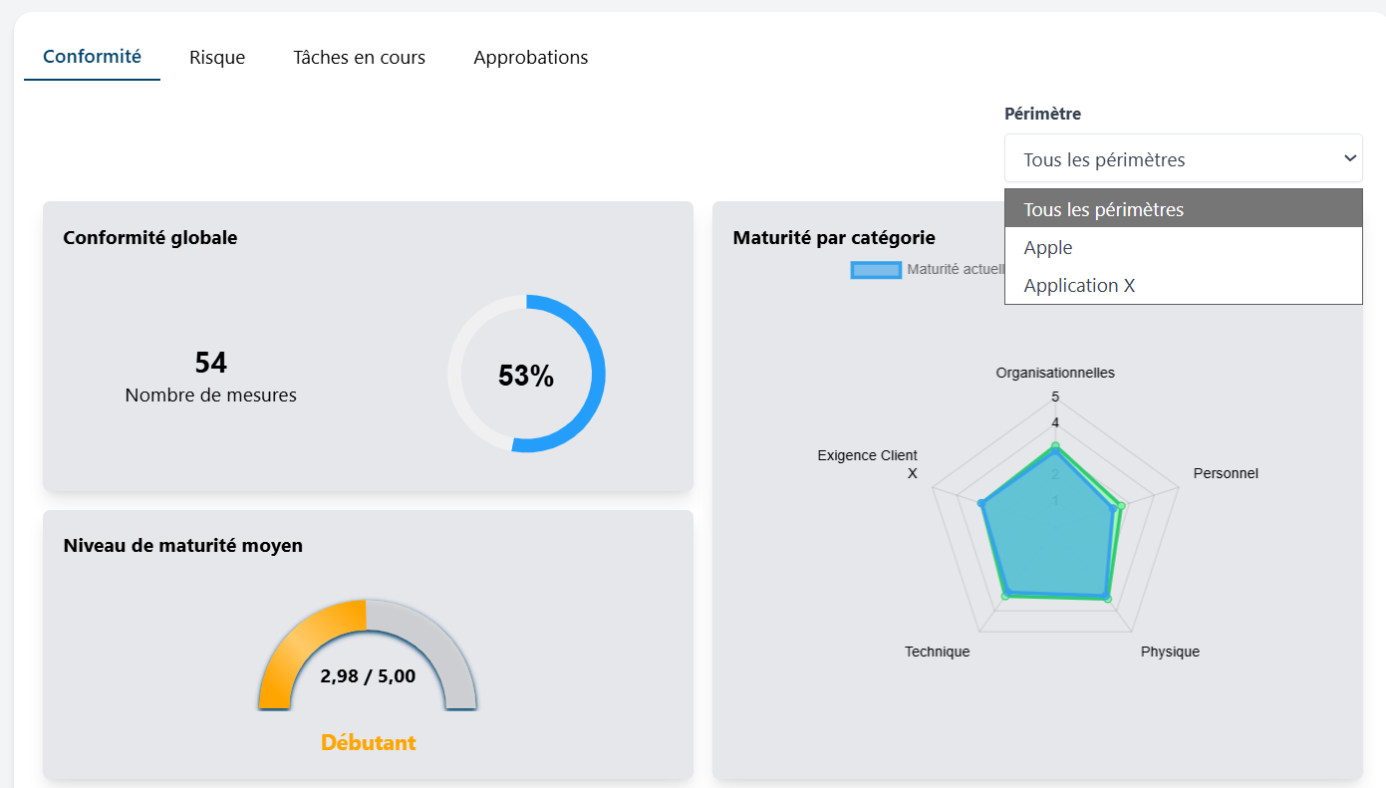The height and width of the screenshot is (788, 1386).
Task: Toggle the blue Maturité actuelle legend swatch
Action: click(x=876, y=270)
